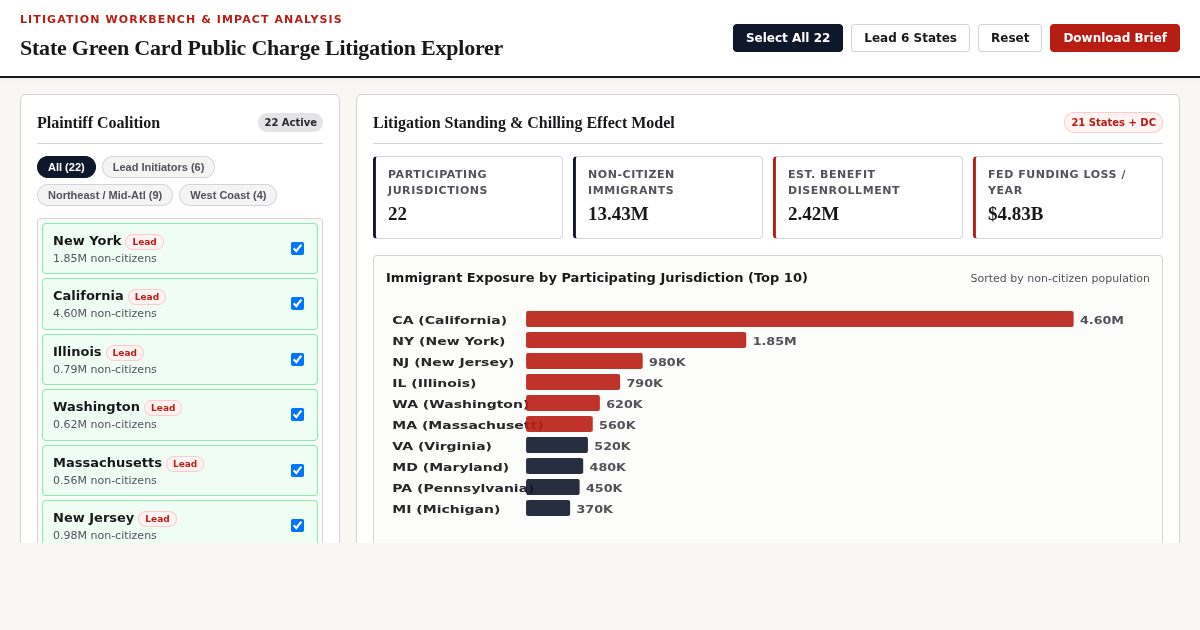Click Select All 22 button
The image size is (1200, 630).
click(x=788, y=38)
